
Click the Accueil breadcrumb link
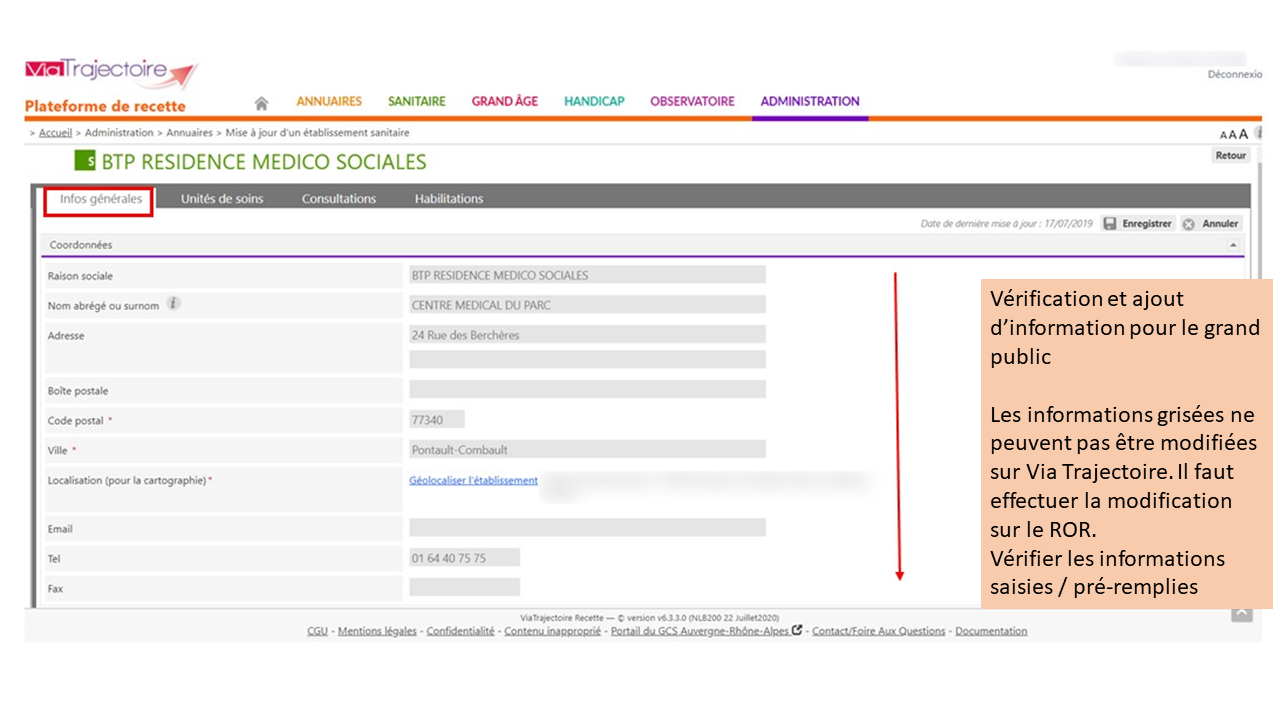[55, 133]
